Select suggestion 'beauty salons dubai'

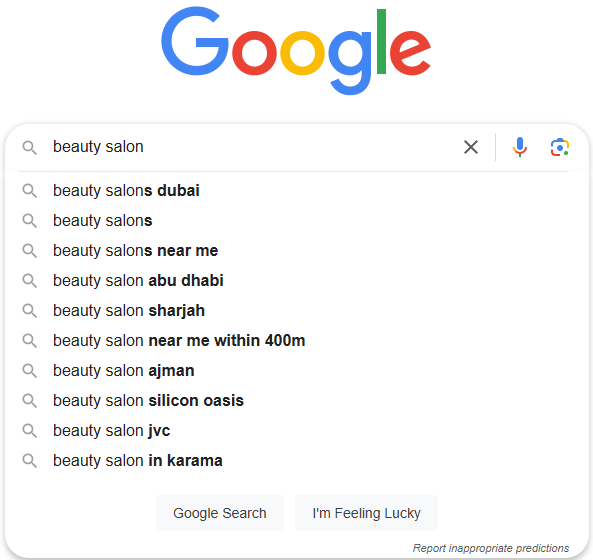tap(296, 191)
